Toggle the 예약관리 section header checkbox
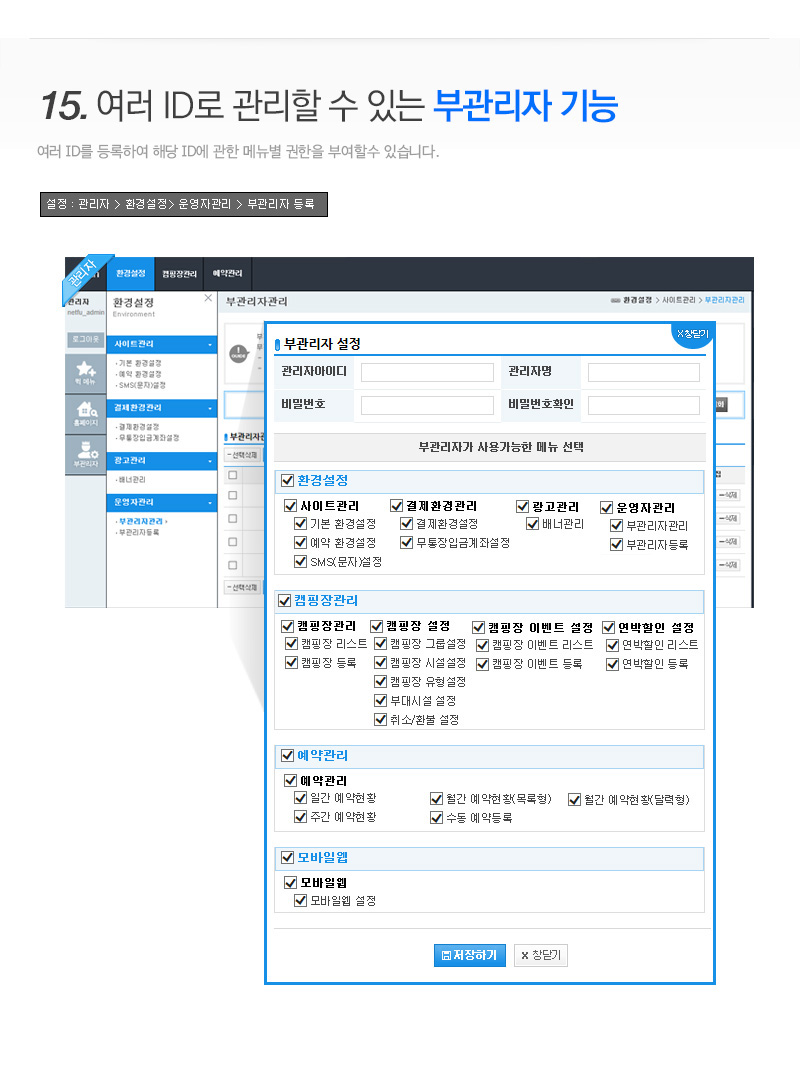 click(x=287, y=755)
